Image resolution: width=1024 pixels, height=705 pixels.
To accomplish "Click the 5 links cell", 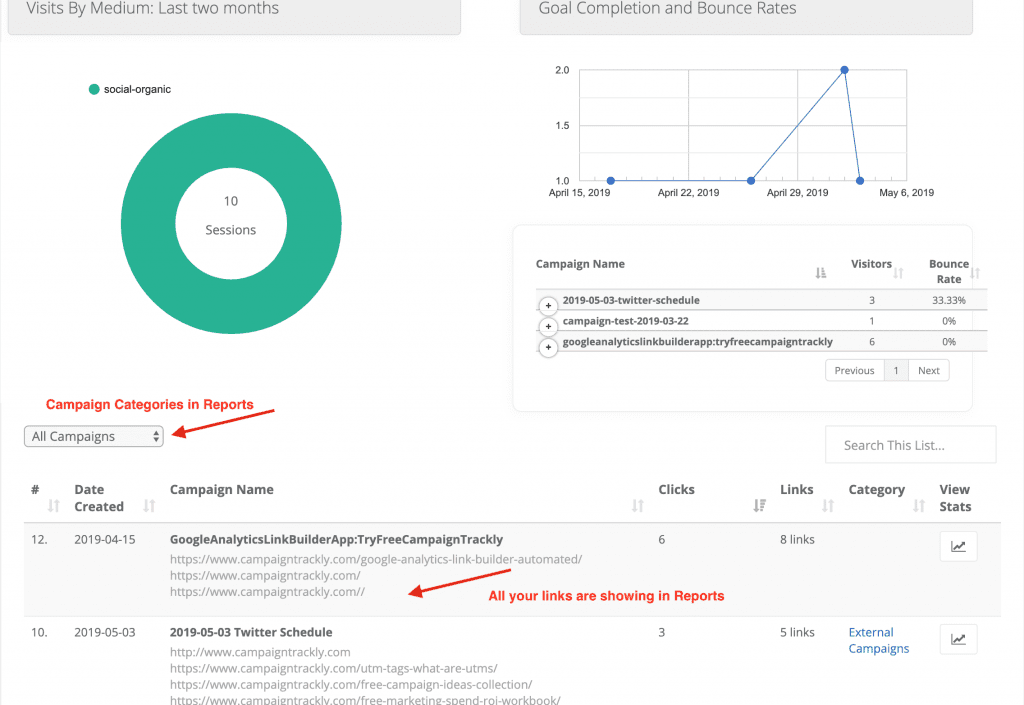I will pos(797,632).
